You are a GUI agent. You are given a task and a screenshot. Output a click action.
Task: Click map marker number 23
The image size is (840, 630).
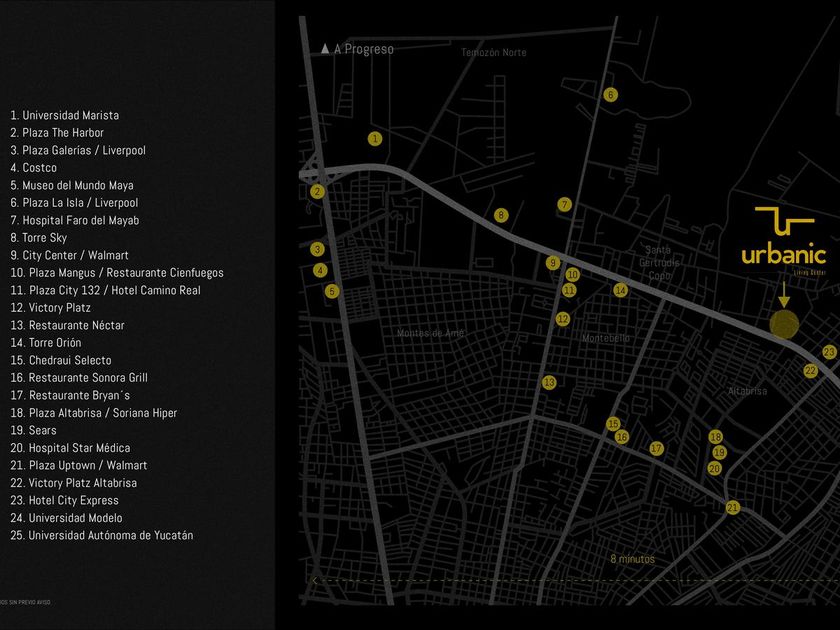pos(829,352)
